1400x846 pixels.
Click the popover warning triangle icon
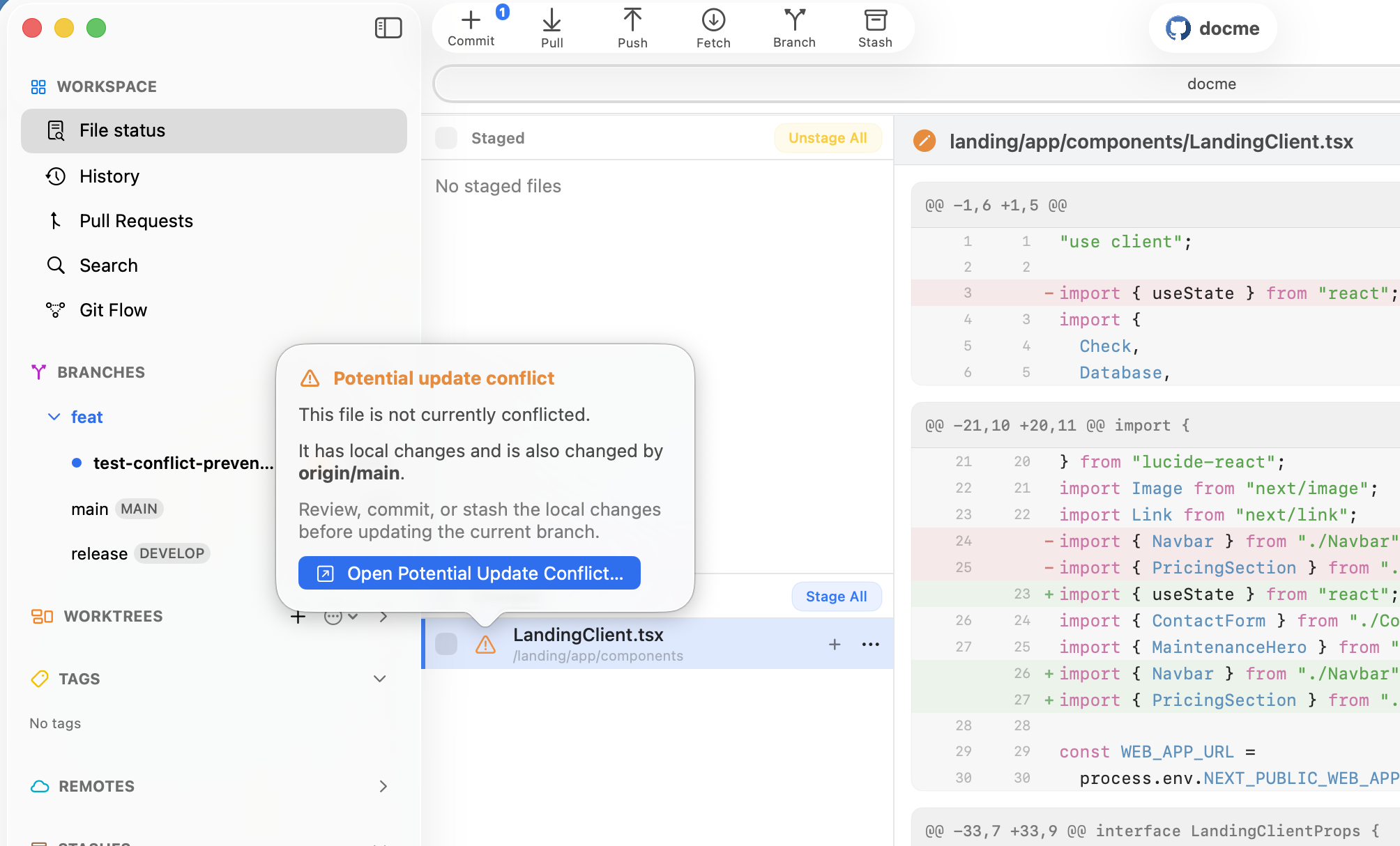click(310, 378)
